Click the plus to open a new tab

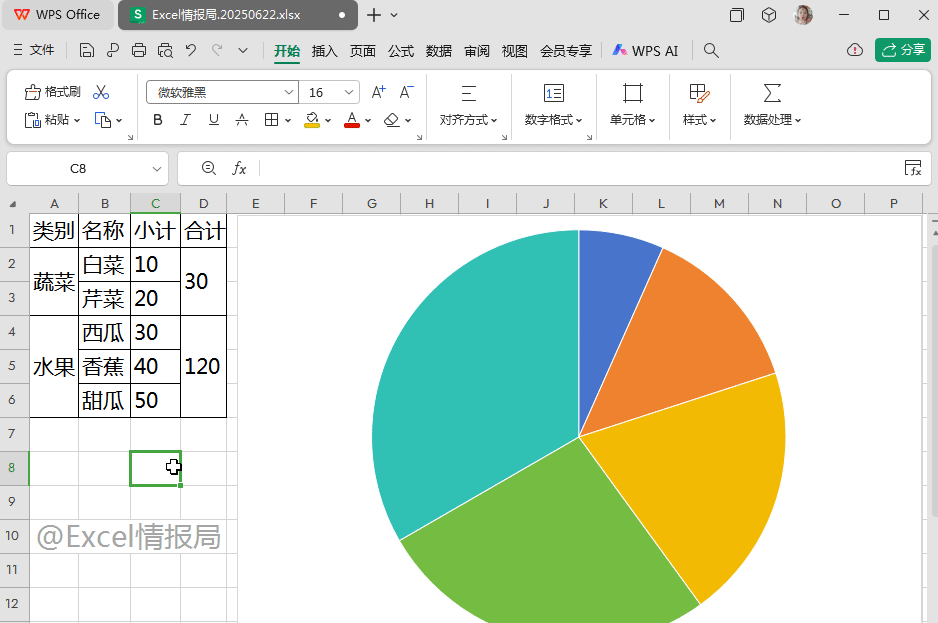tap(374, 15)
